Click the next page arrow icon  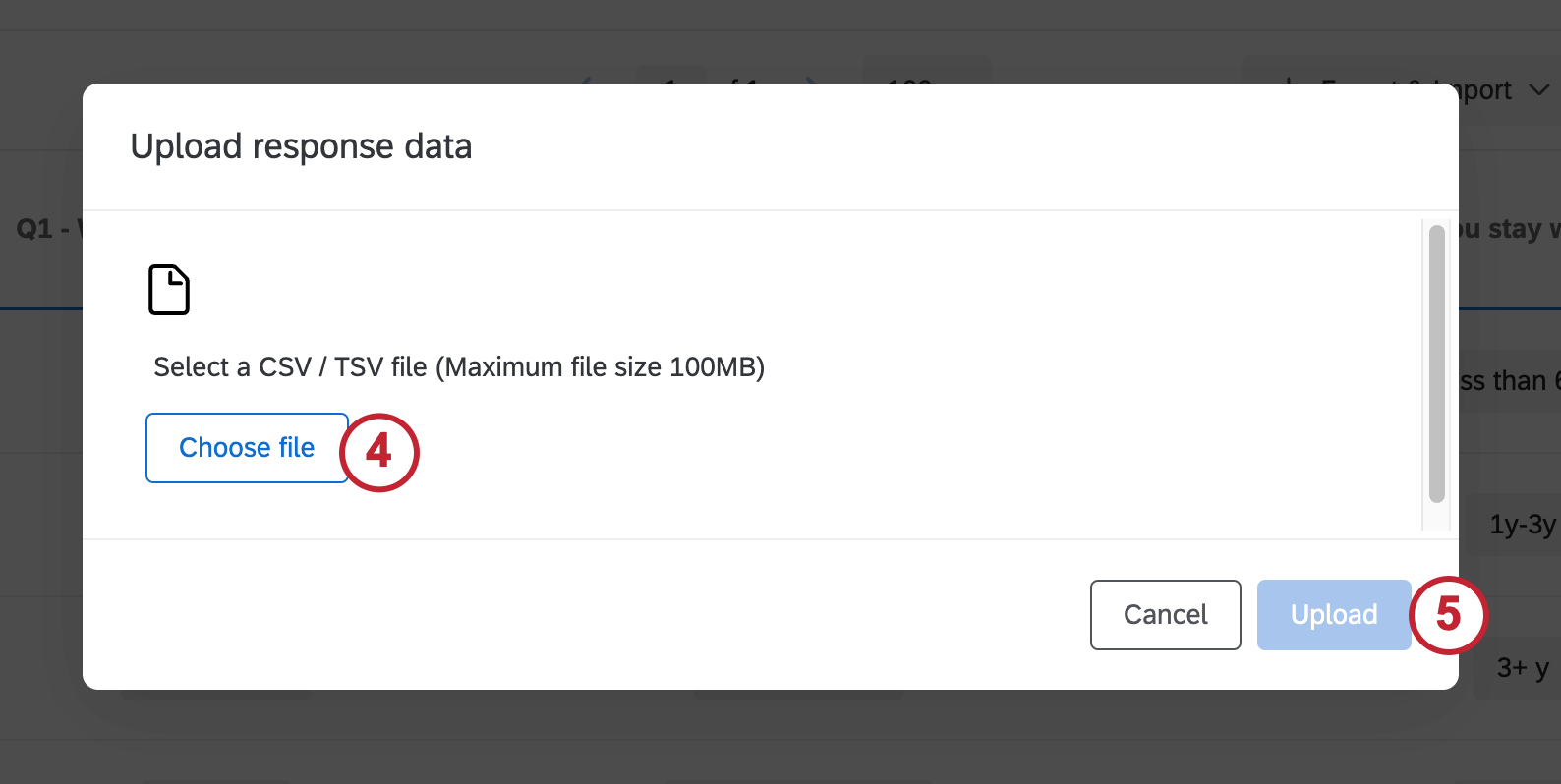click(812, 86)
